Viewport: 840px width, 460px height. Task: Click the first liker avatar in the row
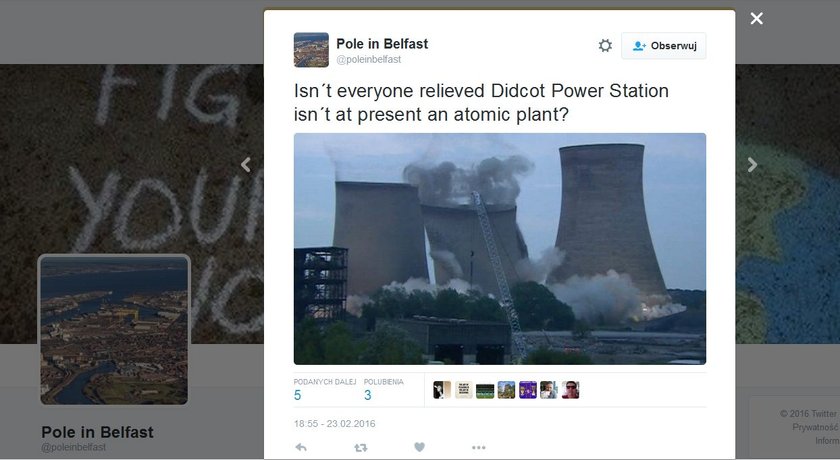442,390
